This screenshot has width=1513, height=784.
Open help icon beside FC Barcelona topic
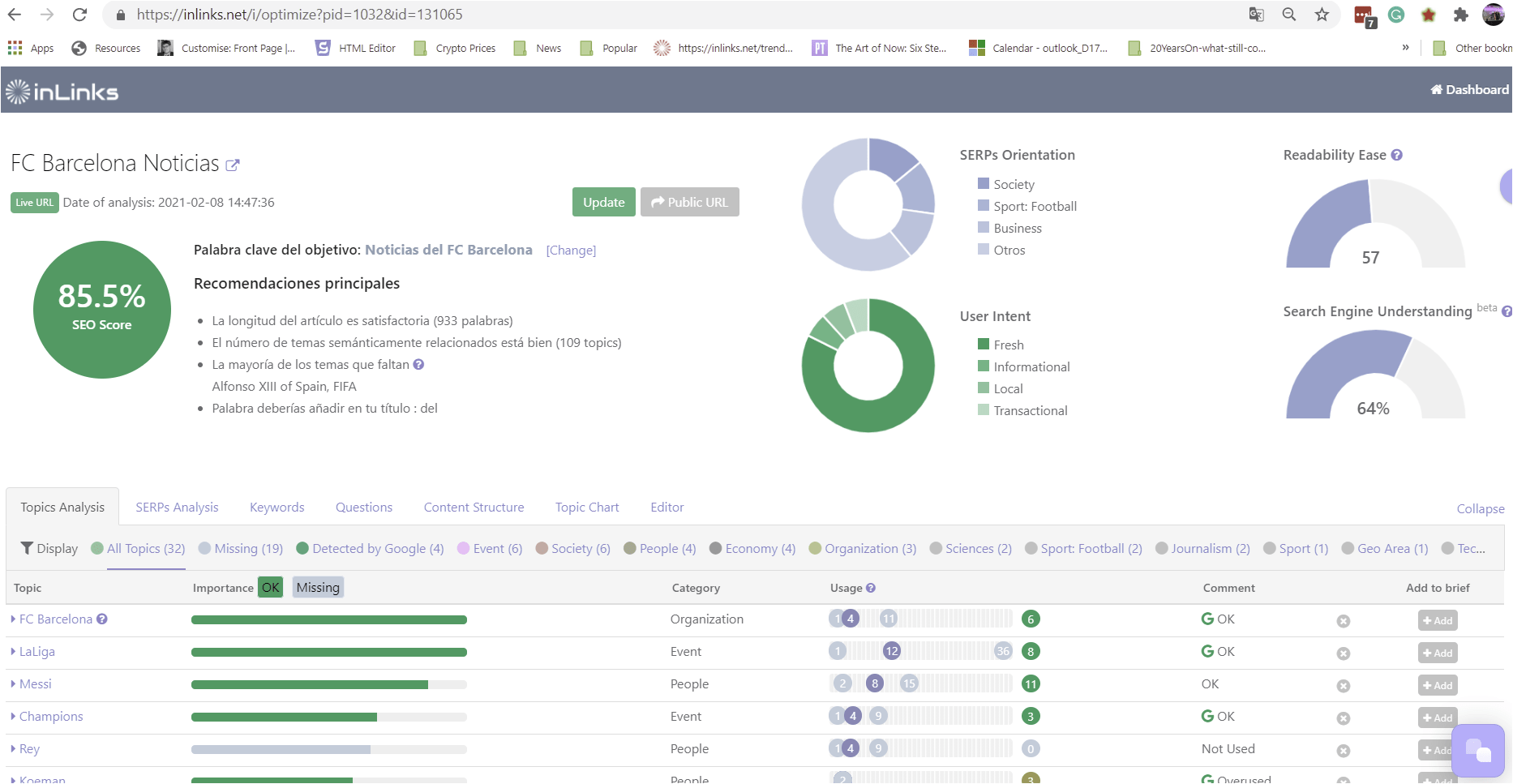(x=102, y=619)
